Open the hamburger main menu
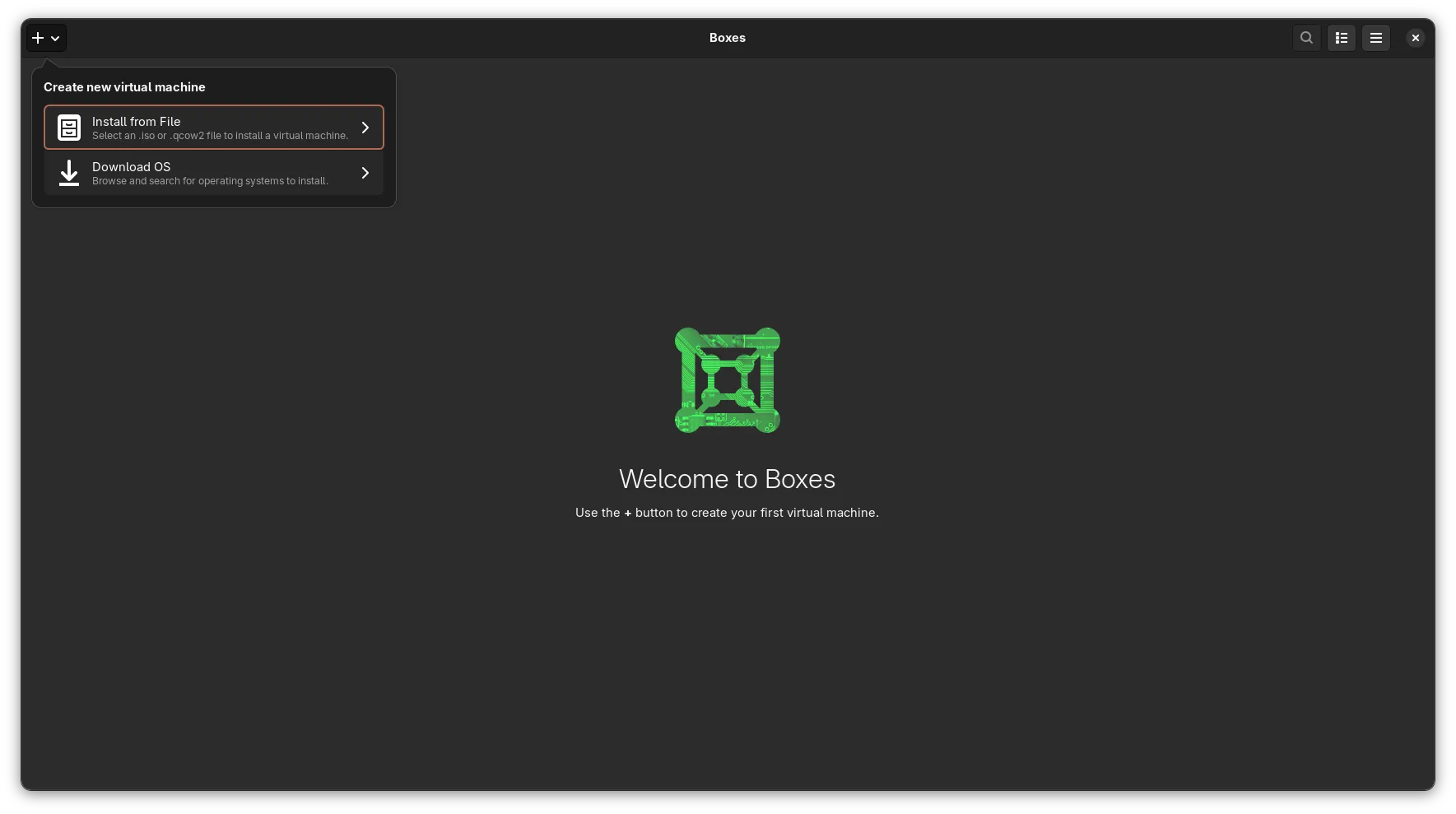Image resolution: width=1456 pixels, height=814 pixels. (x=1376, y=38)
